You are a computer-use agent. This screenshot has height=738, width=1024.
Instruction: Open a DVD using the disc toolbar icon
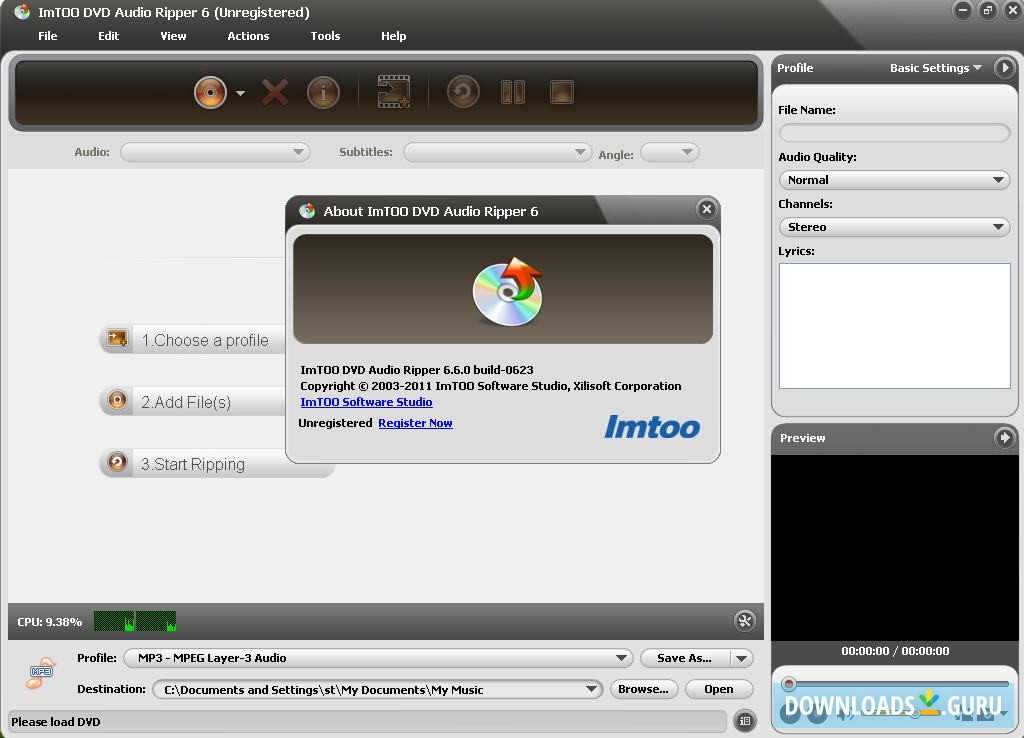click(210, 91)
